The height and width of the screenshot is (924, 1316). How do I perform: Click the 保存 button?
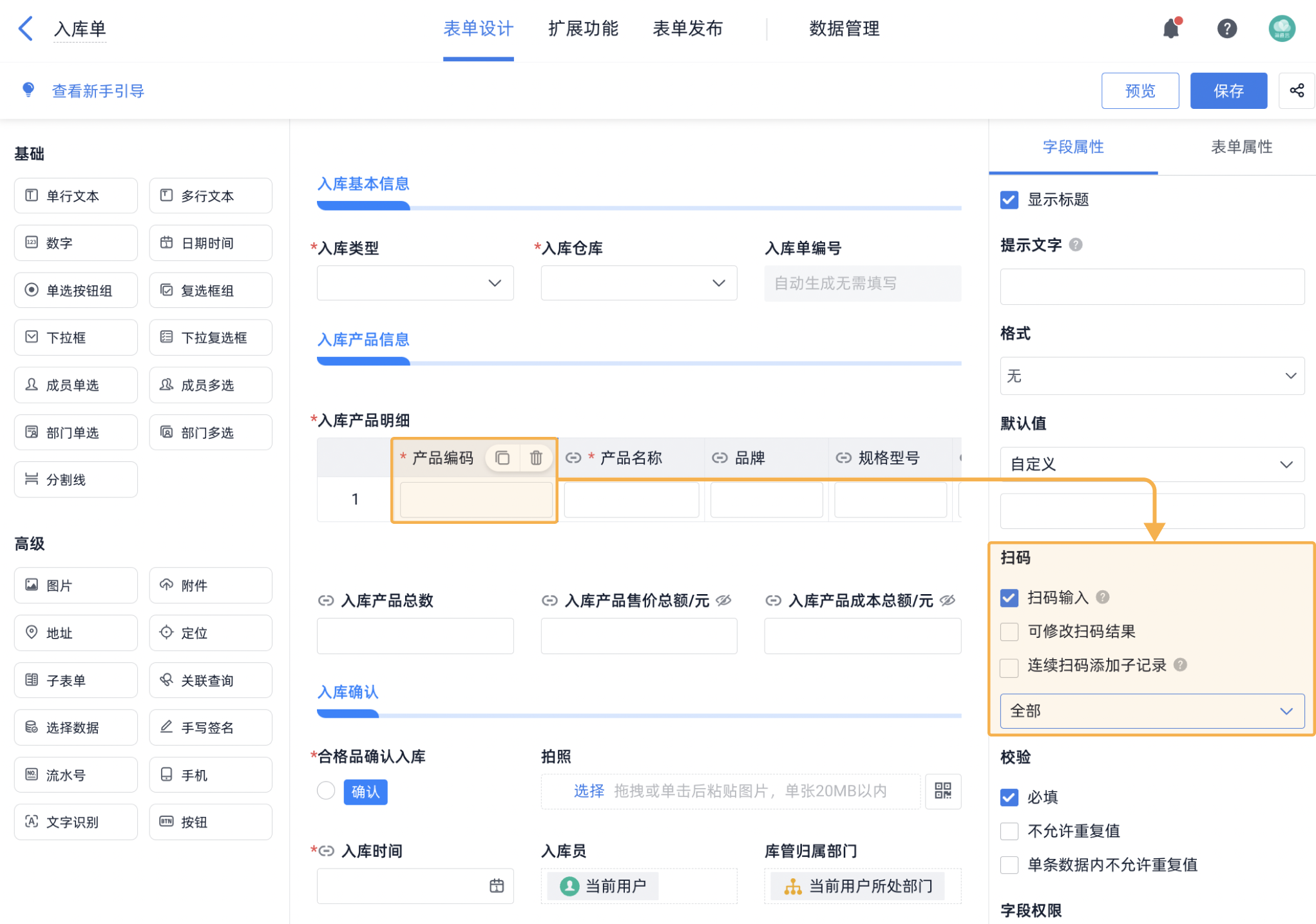pyautogui.click(x=1228, y=90)
